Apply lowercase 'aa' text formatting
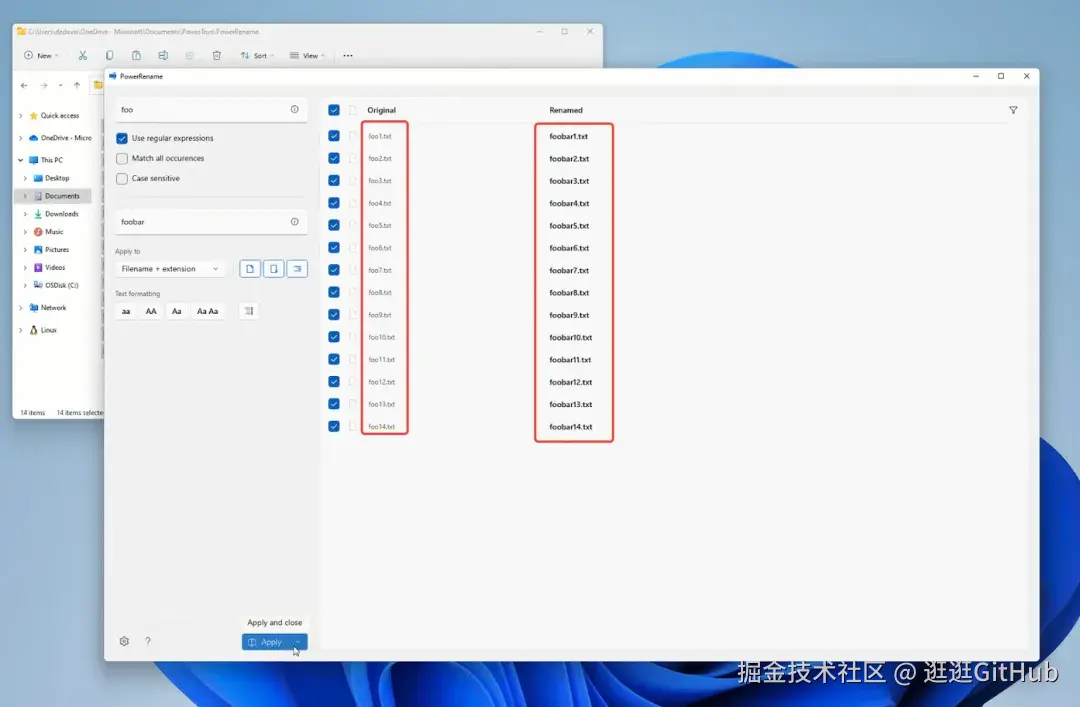Screen dimensions: 1080x707 [x=126, y=311]
